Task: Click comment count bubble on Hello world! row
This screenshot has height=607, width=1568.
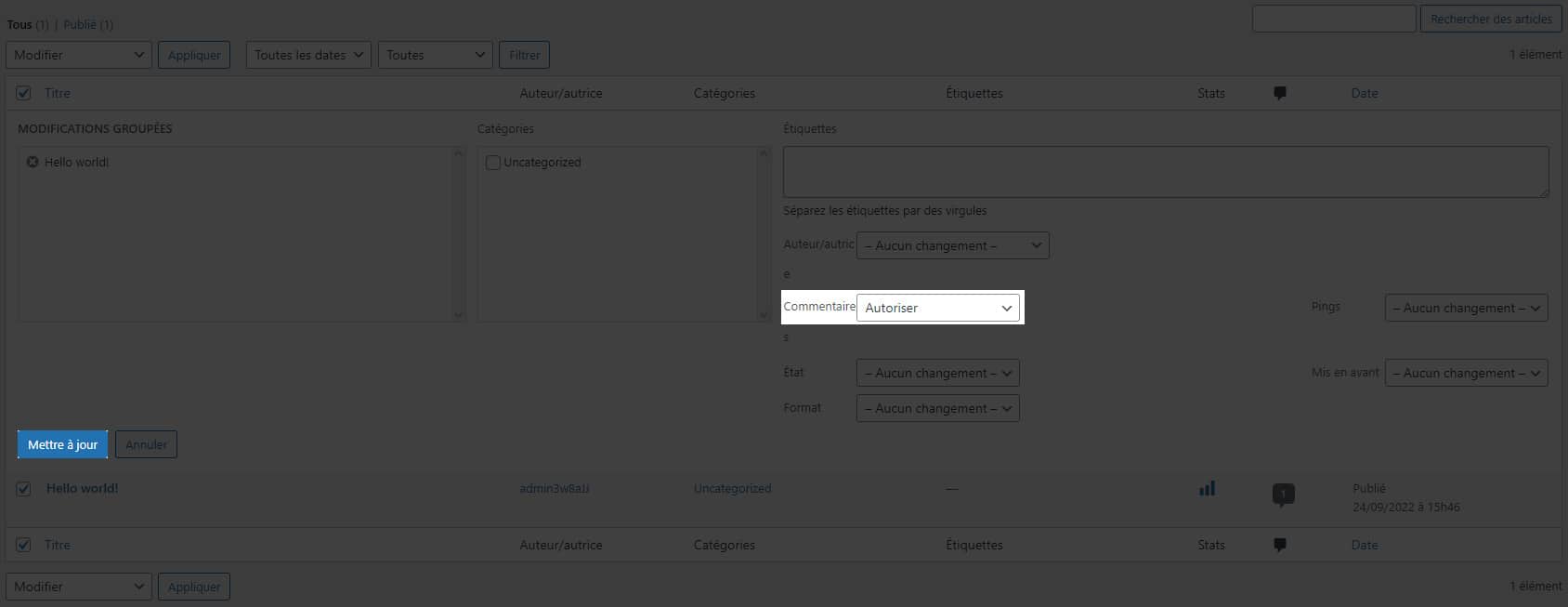Action: click(x=1283, y=494)
